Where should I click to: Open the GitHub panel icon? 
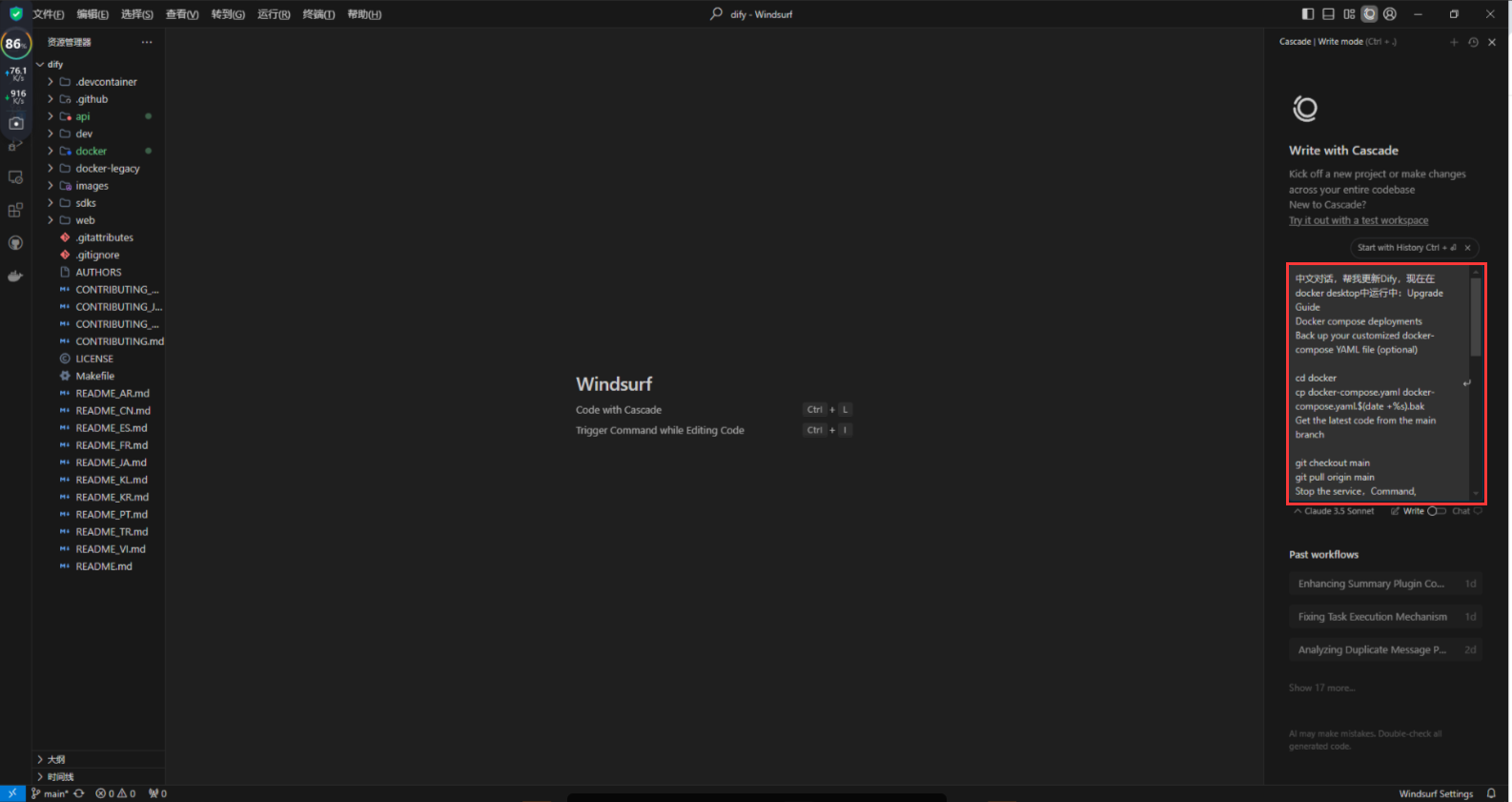(15, 243)
